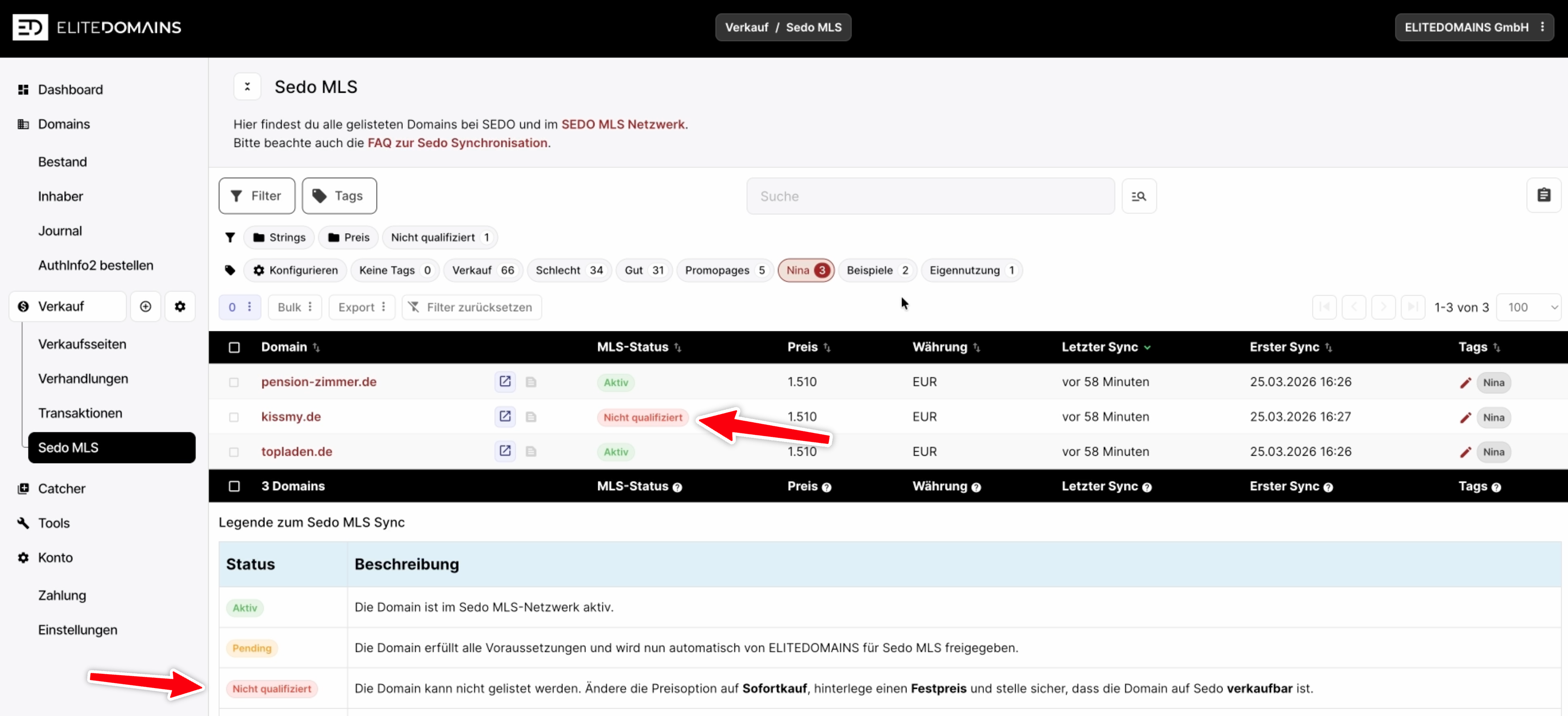Select the Strings filter folder

click(x=279, y=237)
